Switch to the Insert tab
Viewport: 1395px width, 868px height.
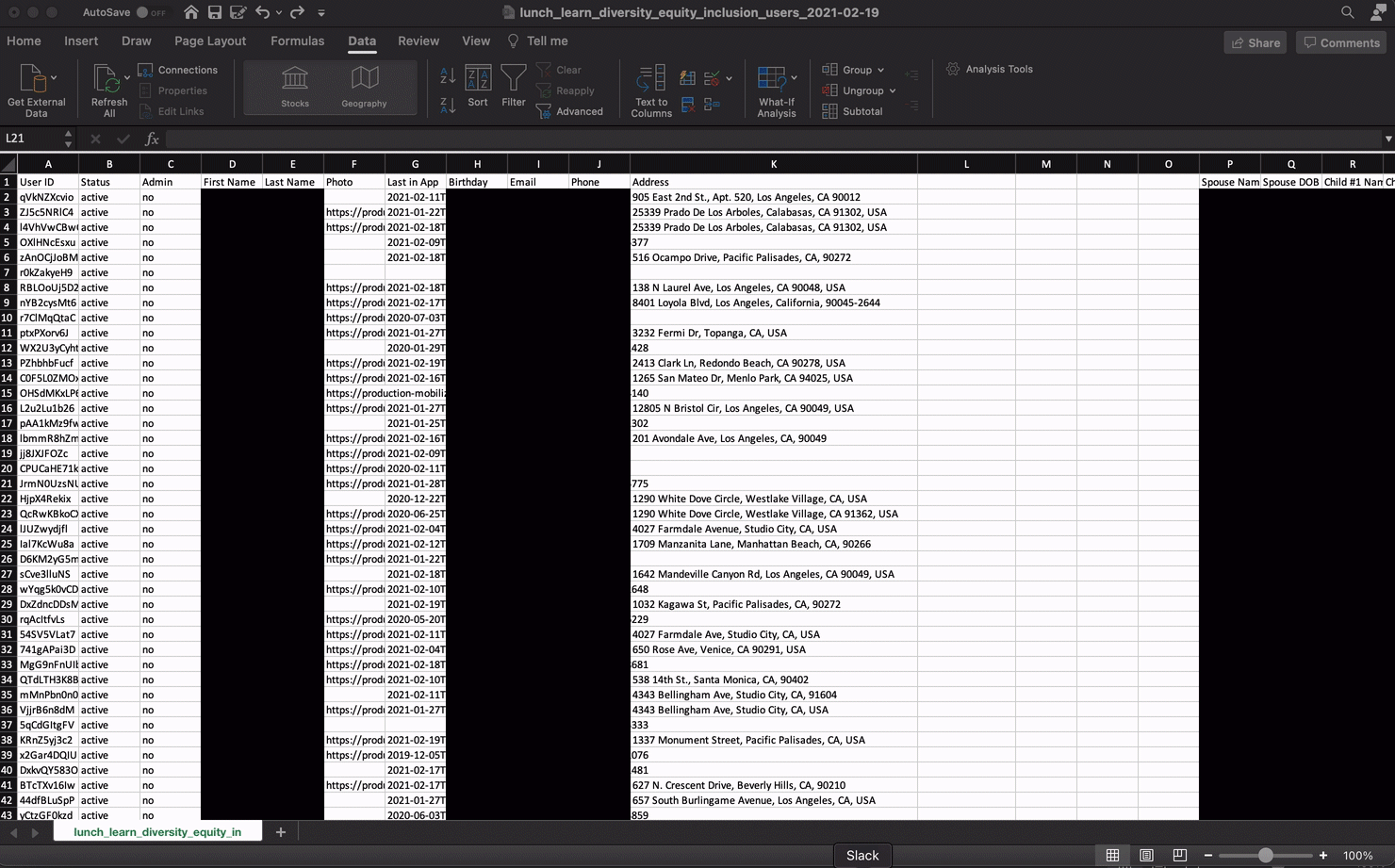[x=81, y=41]
